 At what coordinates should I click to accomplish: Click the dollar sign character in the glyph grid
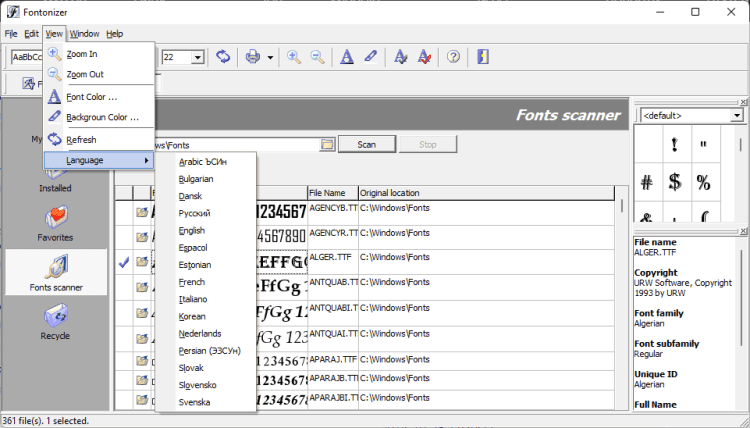pos(675,182)
